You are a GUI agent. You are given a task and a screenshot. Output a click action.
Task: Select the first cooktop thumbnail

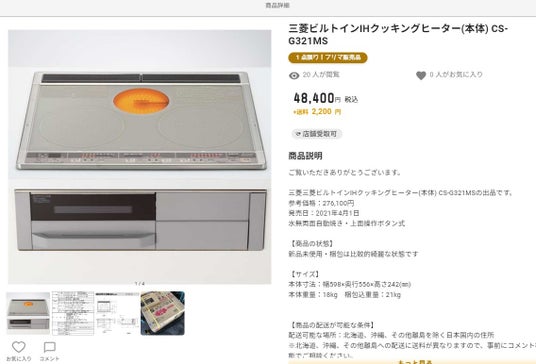[28, 313]
